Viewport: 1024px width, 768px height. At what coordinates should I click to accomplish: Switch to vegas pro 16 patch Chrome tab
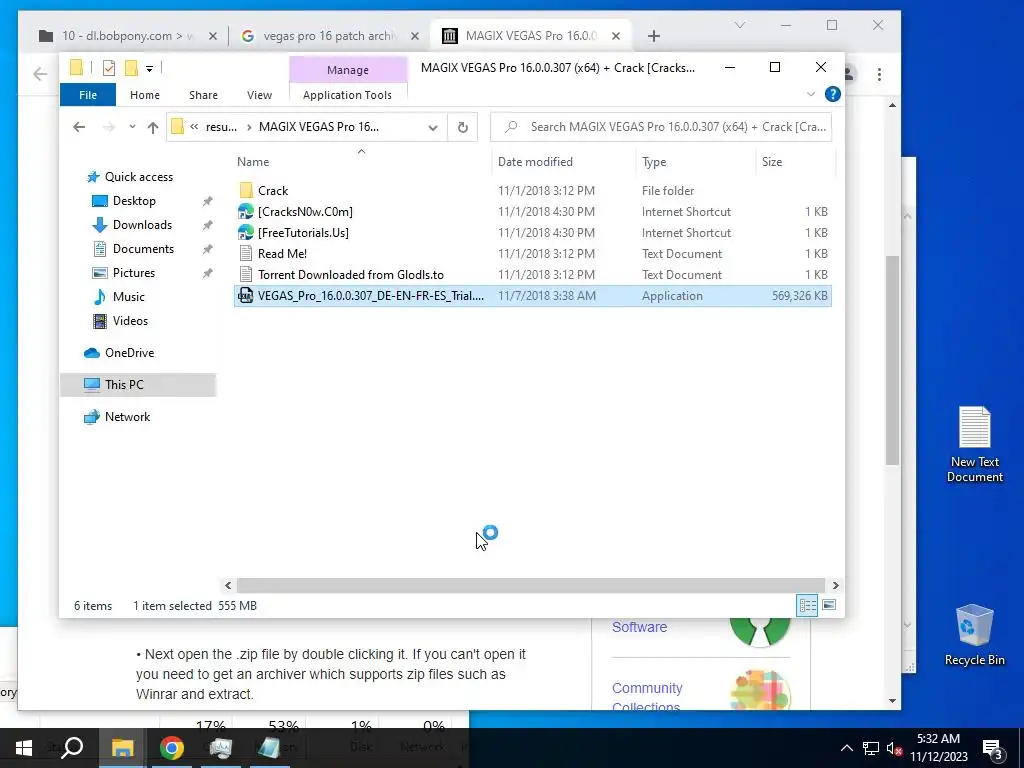pos(330,36)
